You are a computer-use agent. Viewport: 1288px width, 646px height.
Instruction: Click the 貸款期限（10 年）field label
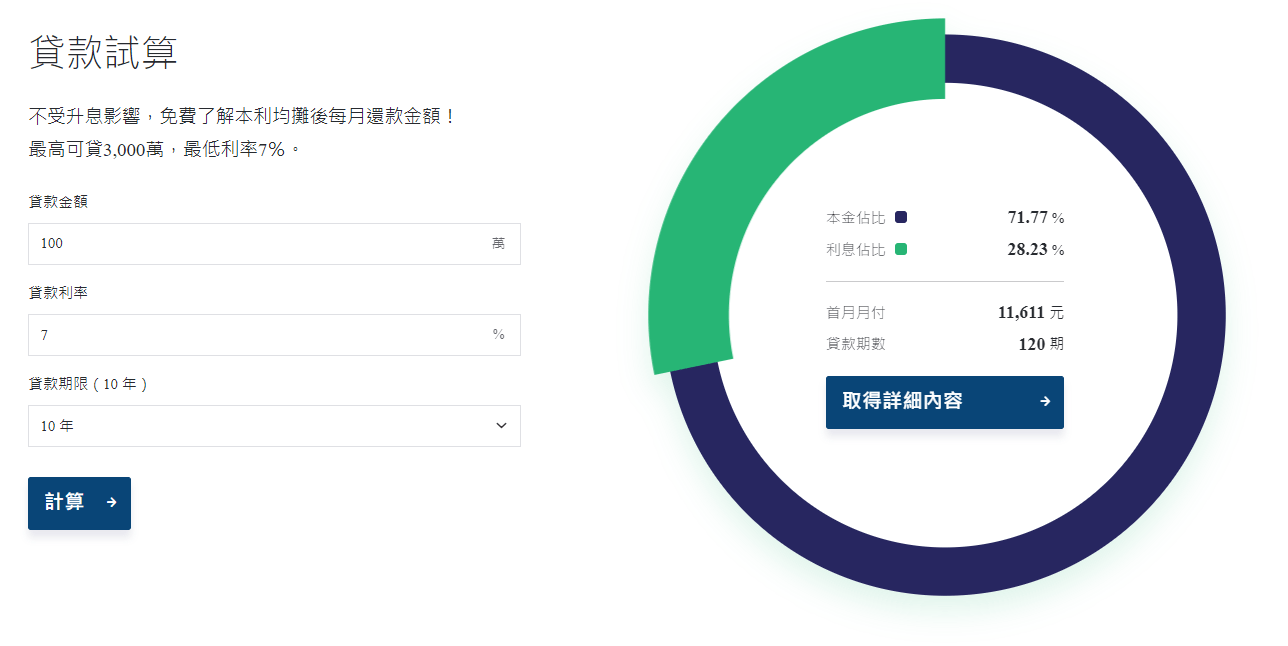[x=89, y=384]
